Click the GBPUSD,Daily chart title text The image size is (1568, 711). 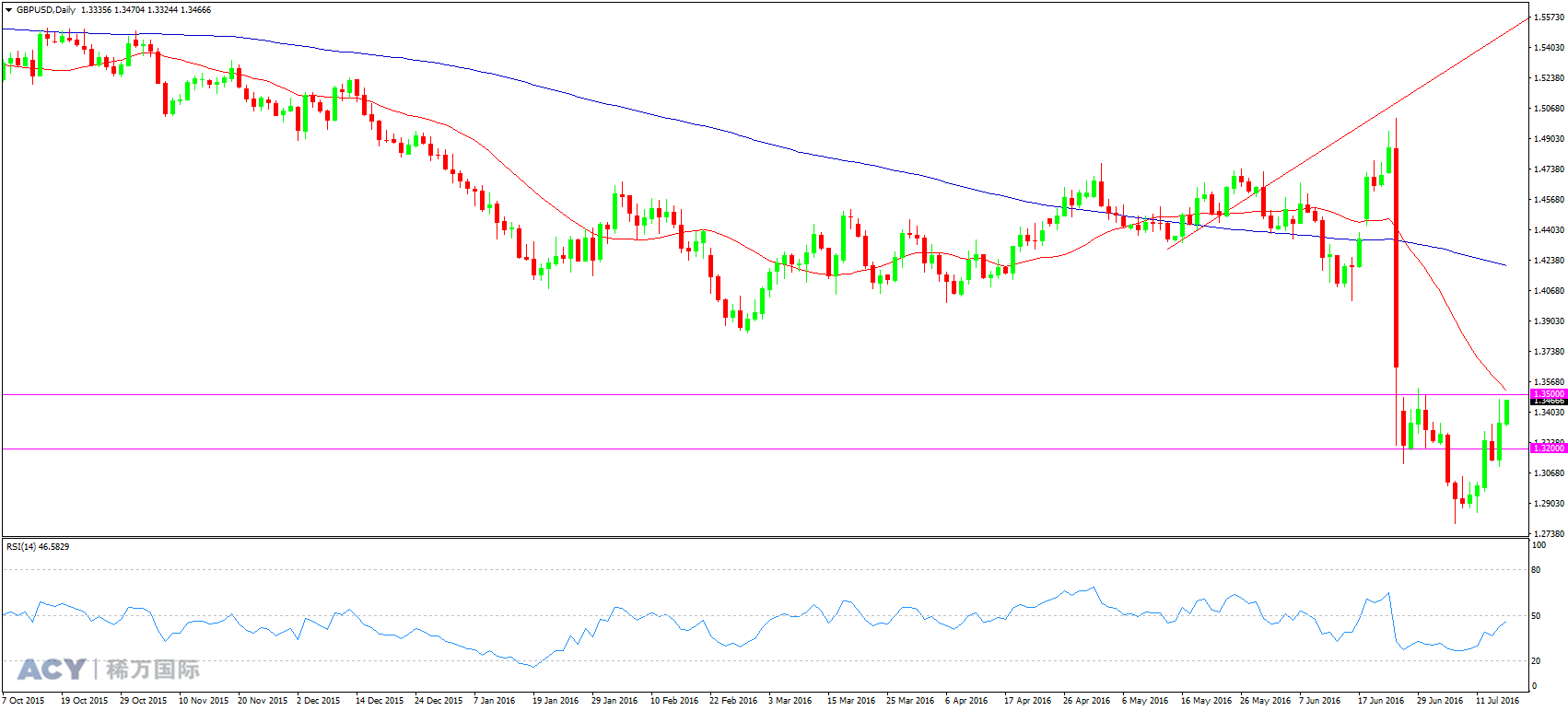tap(46, 10)
